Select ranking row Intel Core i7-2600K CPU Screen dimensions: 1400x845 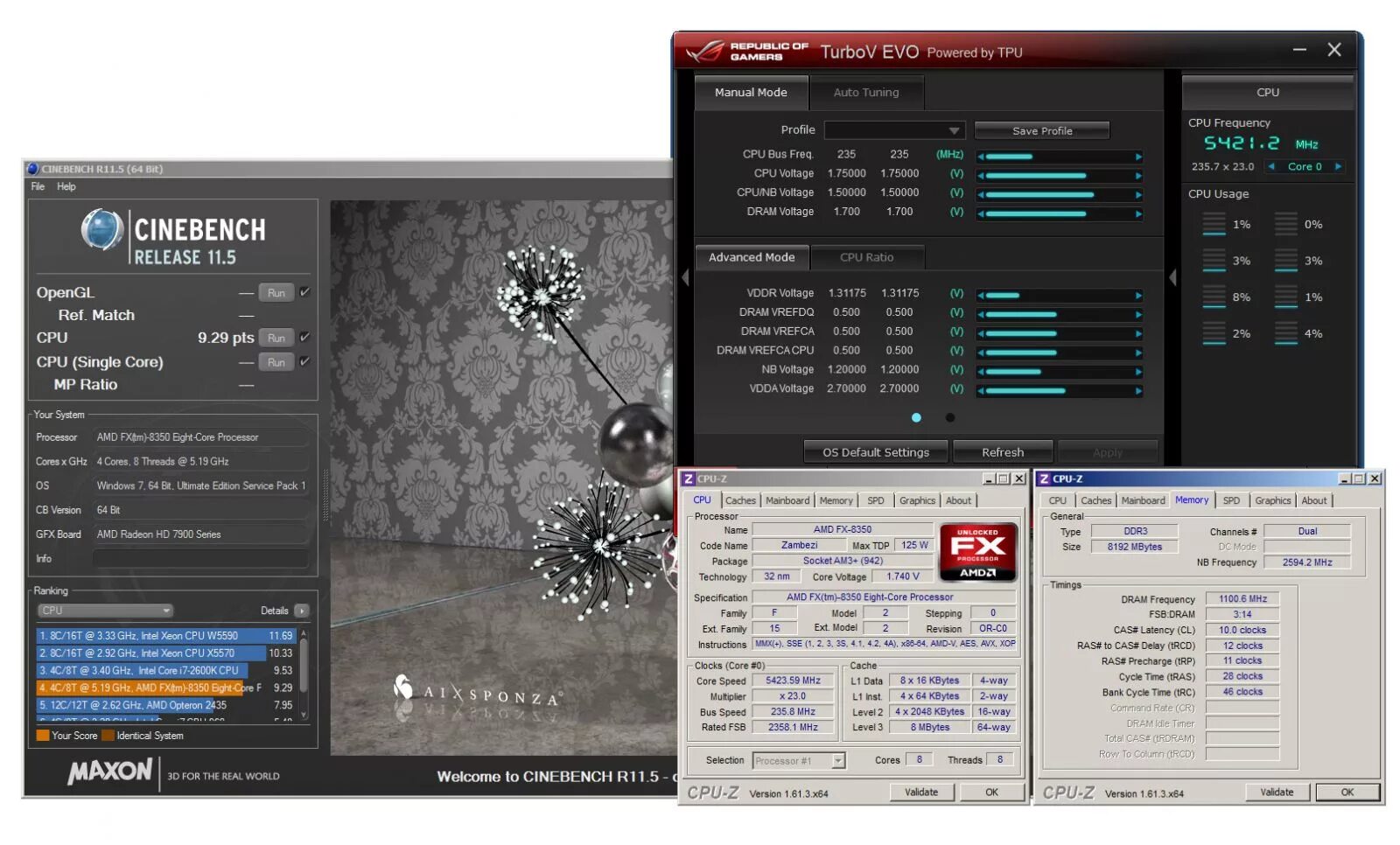166,671
